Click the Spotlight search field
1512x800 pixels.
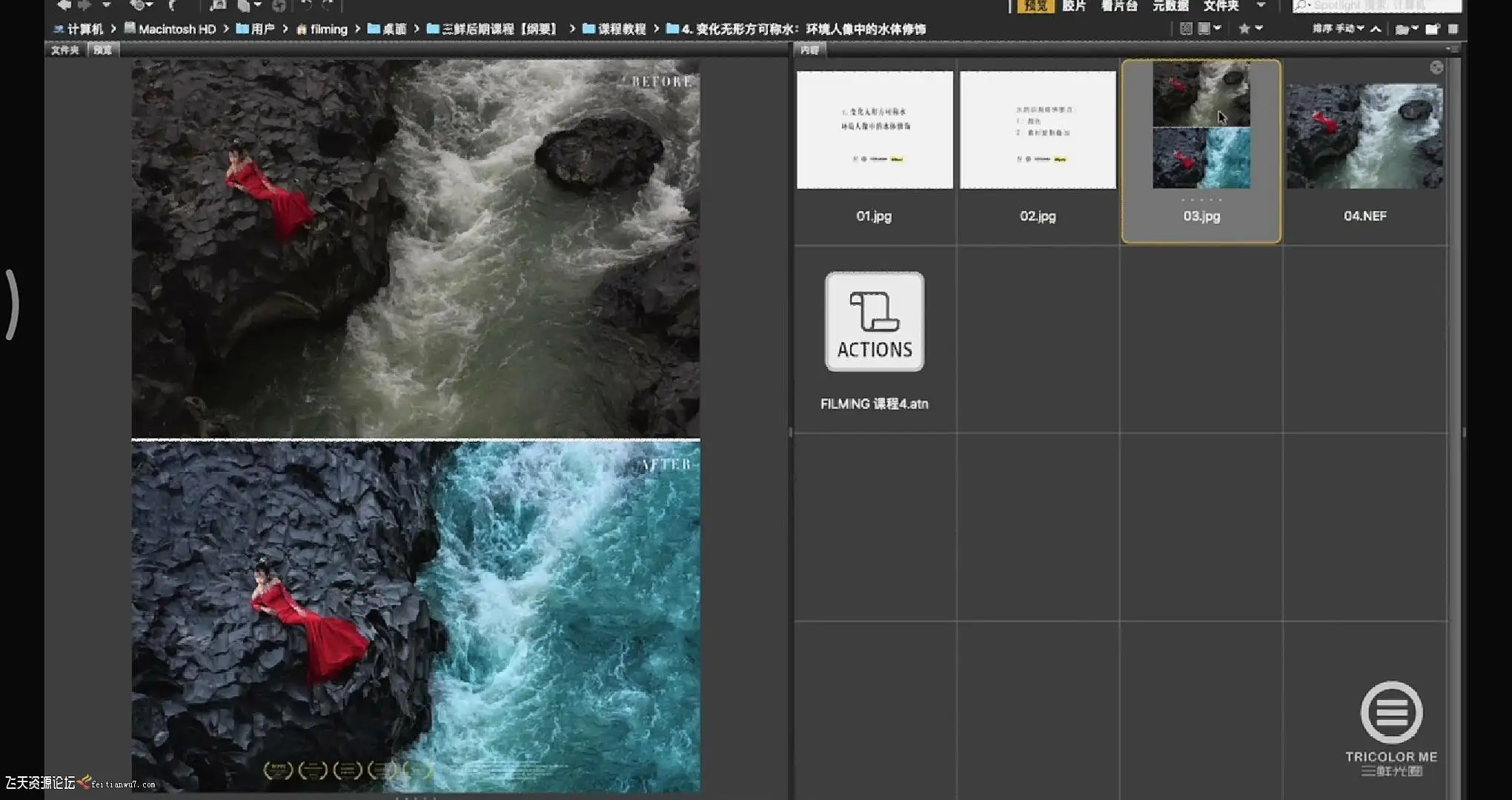[1379, 5]
